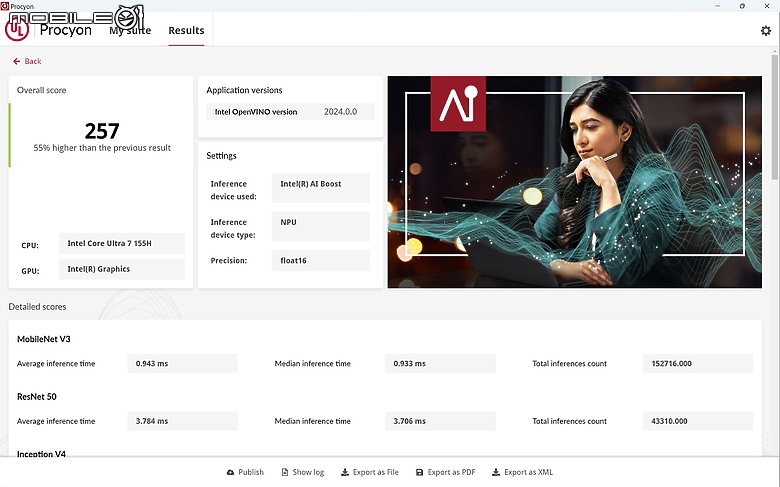Click the Export as File download icon

(x=345, y=472)
